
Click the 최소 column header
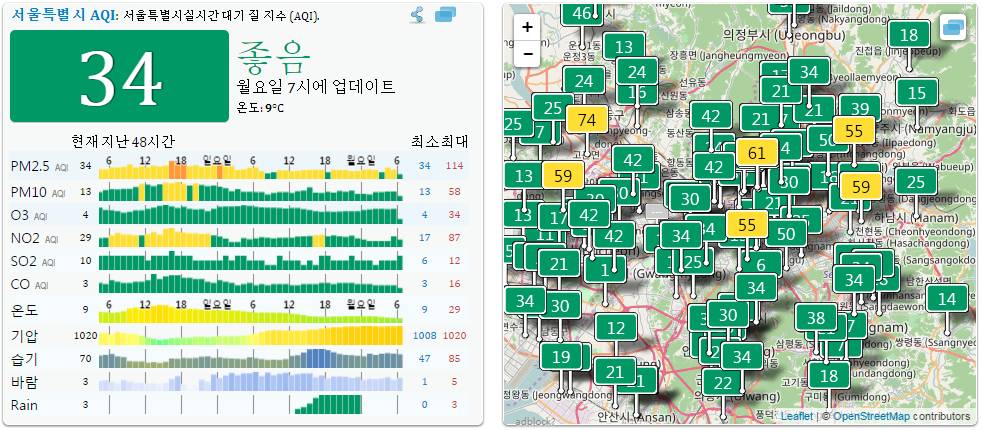425,141
